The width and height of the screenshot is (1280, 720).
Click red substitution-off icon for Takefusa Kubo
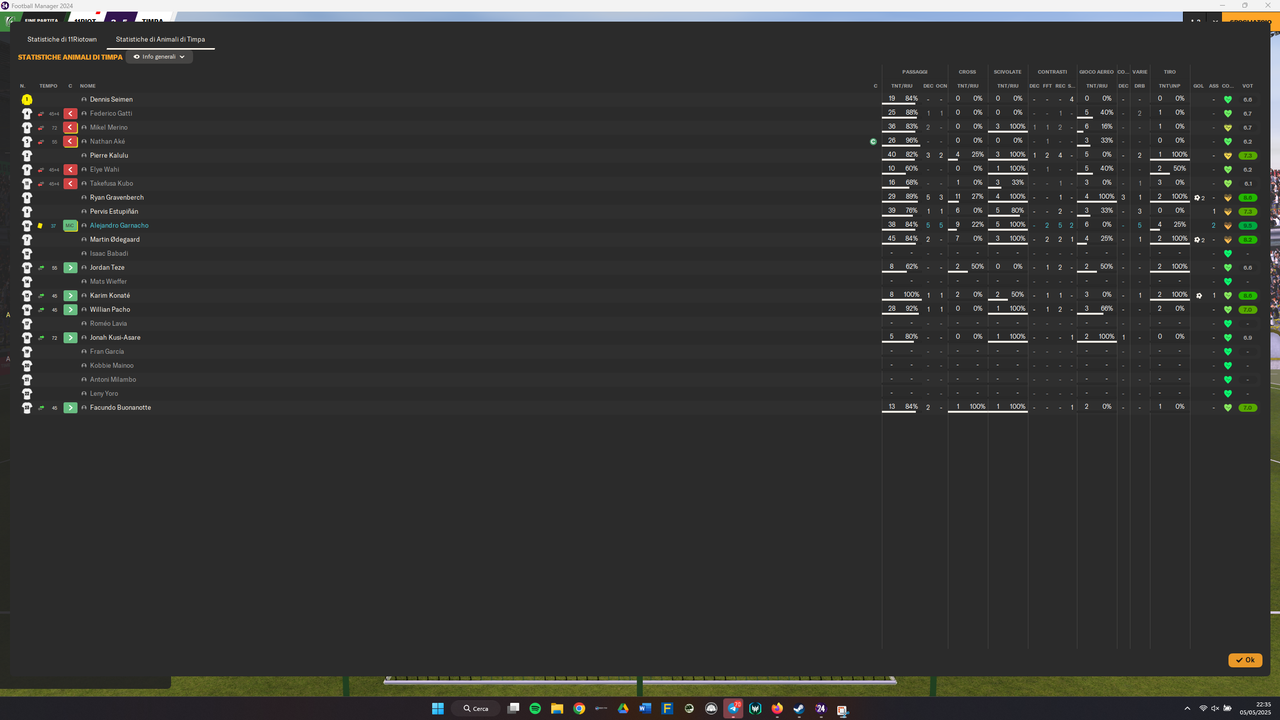click(70, 183)
